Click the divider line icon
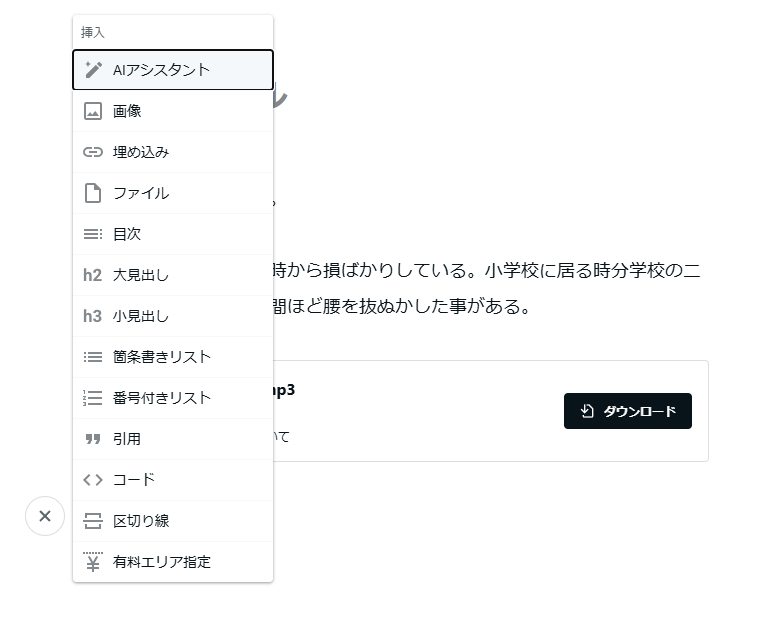Screen dimensions: 757x617 pos(93,521)
